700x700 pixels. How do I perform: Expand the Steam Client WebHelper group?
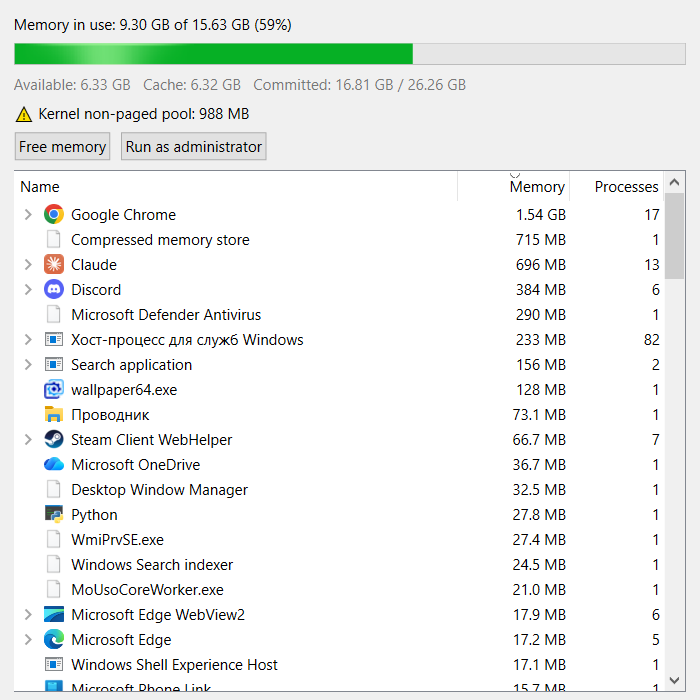(28, 440)
